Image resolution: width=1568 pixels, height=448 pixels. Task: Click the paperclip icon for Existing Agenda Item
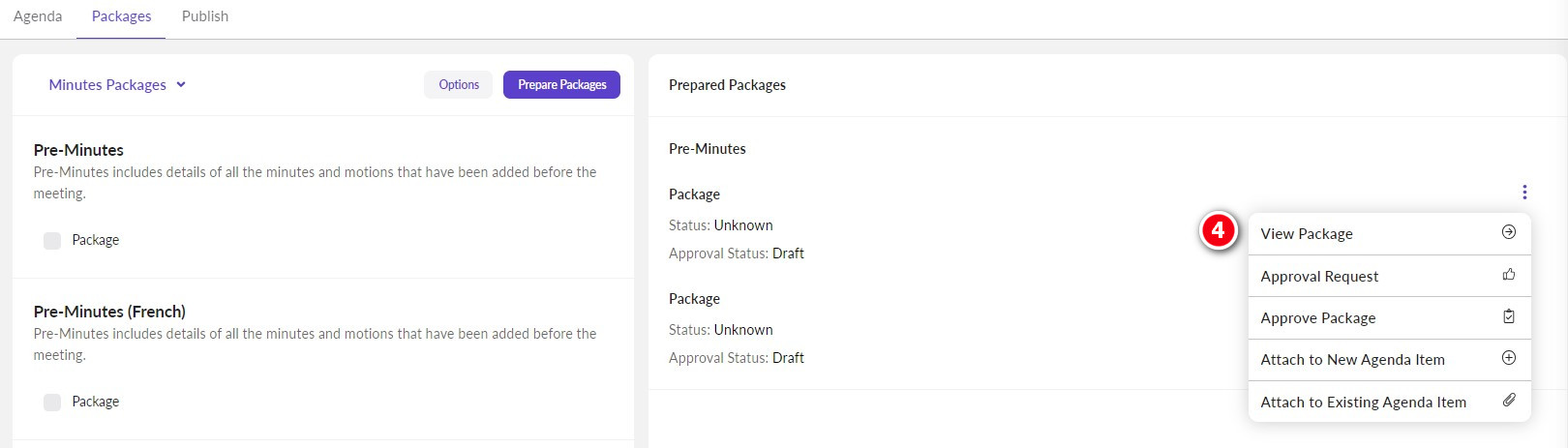[1508, 400]
